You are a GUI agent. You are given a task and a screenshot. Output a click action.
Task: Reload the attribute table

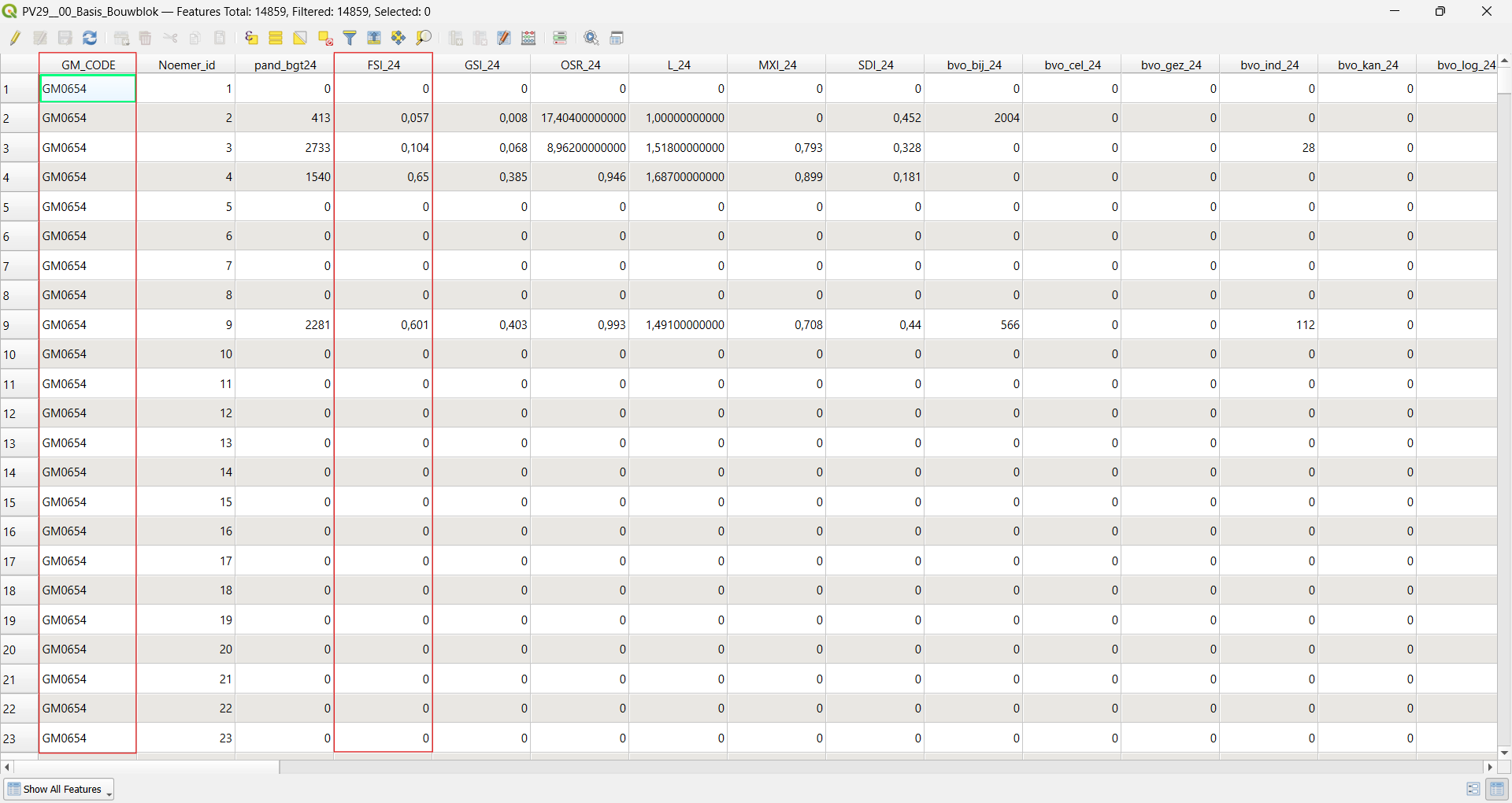coord(90,38)
